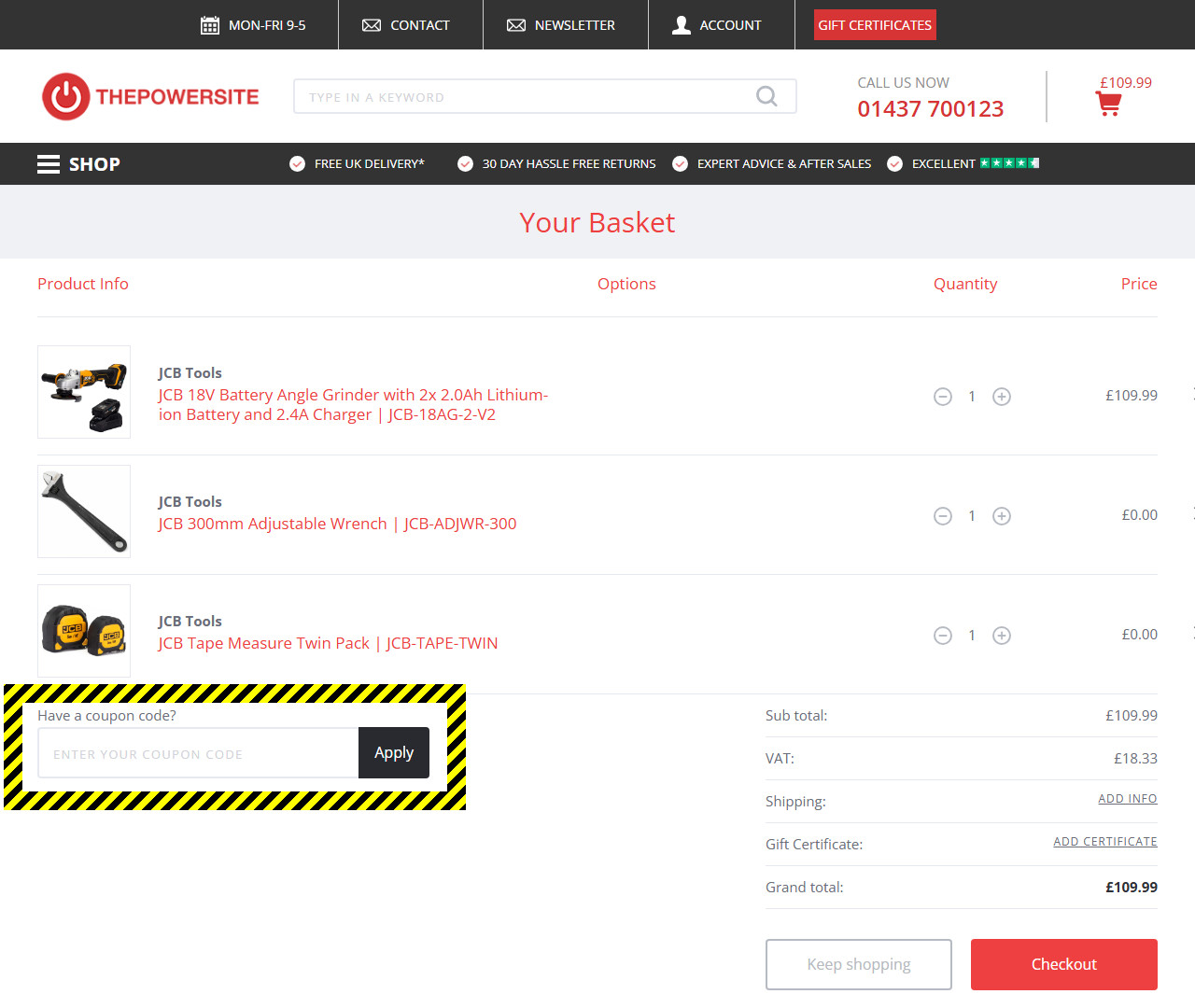Click the shopping basket cart icon
The width and height of the screenshot is (1195, 1008).
(x=1108, y=104)
